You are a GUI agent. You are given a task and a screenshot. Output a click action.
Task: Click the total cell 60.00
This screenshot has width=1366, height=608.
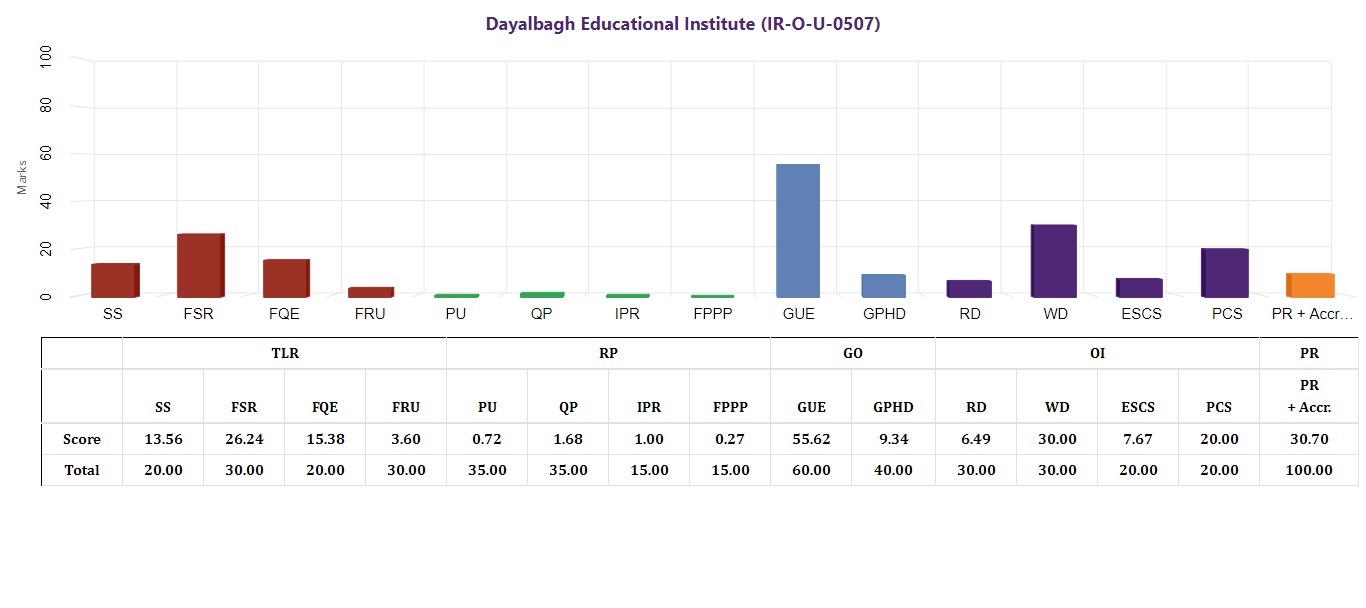click(x=811, y=470)
